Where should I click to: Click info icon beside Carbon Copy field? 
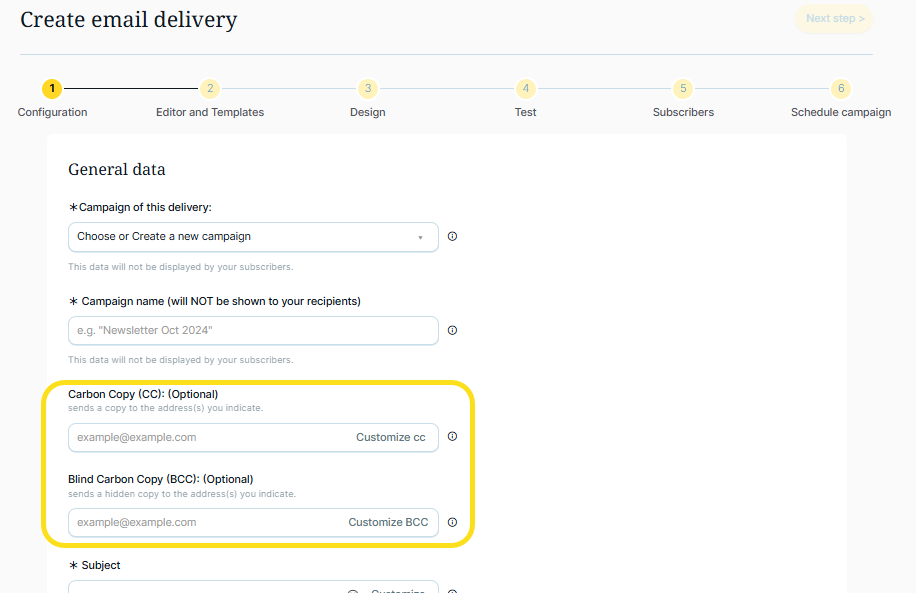[x=452, y=437]
